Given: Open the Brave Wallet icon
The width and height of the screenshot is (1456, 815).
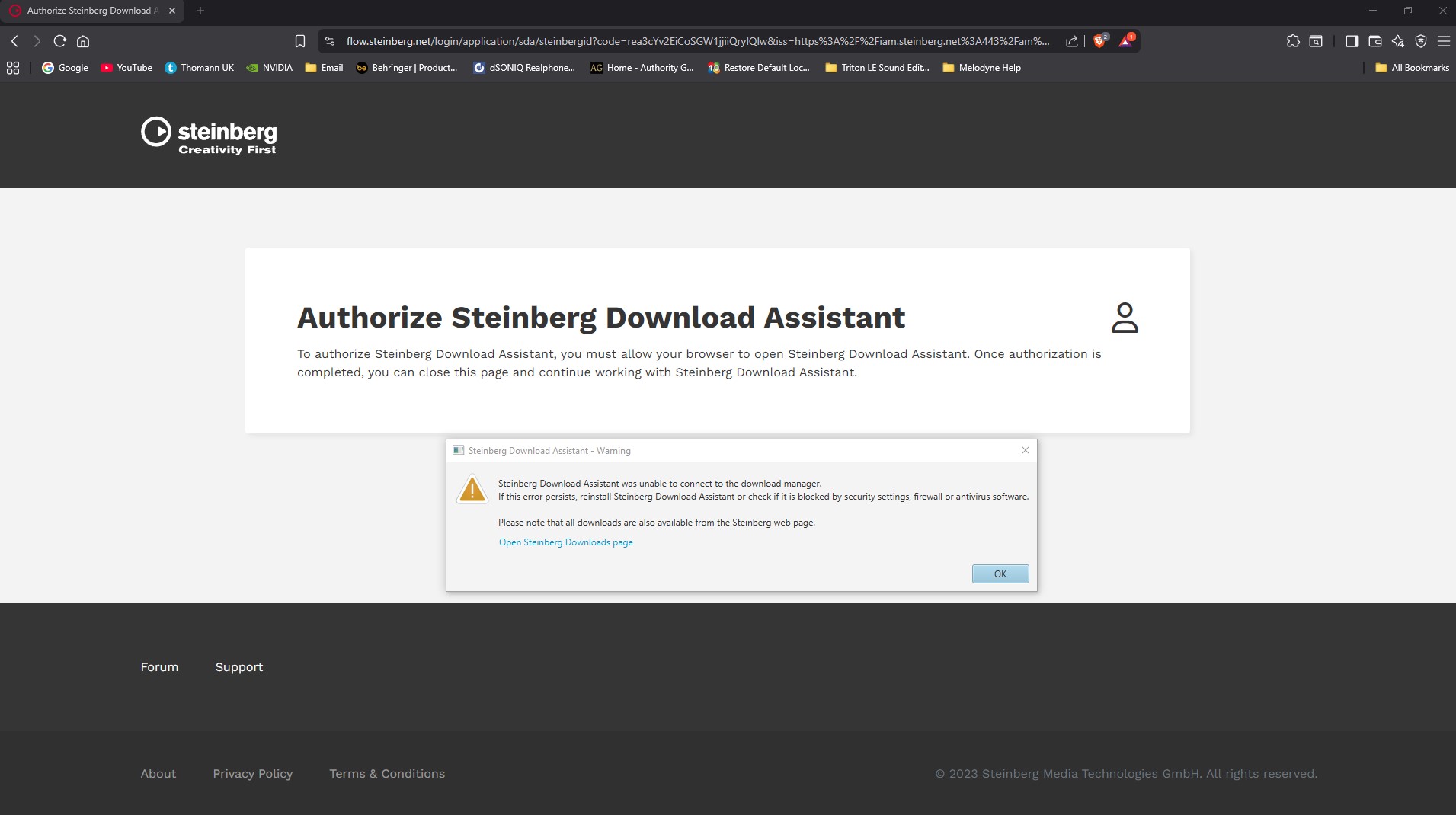Looking at the screenshot, I should [x=1375, y=41].
